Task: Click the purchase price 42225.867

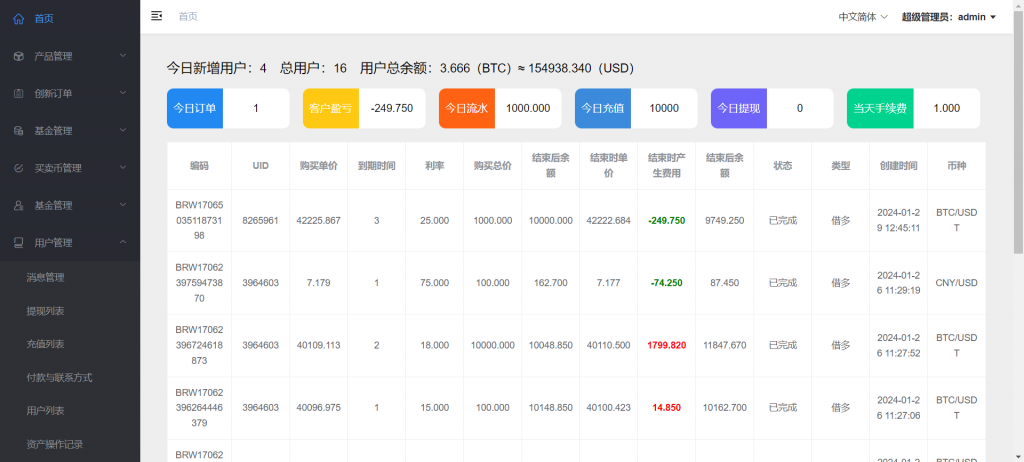Action: tap(318, 221)
